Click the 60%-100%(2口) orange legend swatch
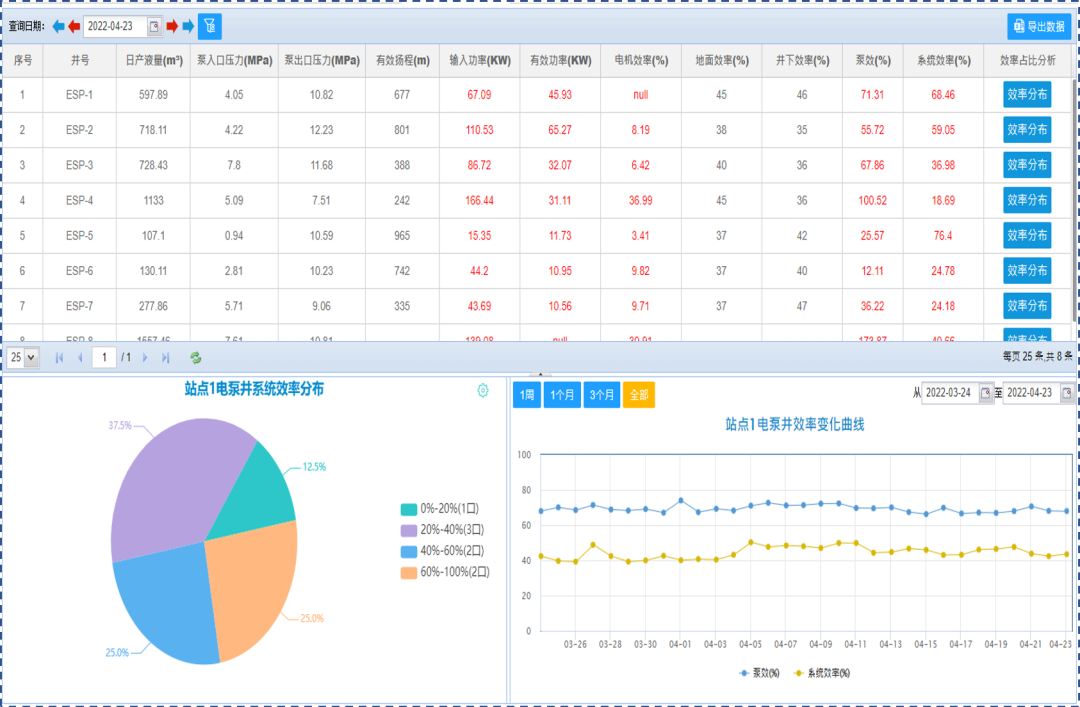 (x=408, y=573)
